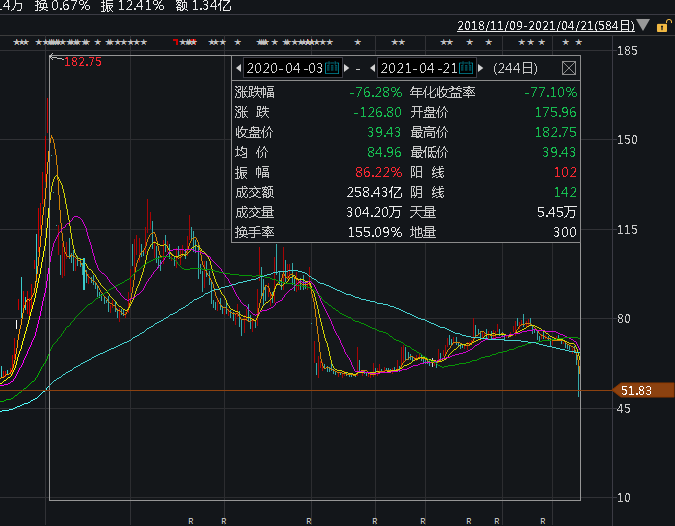Click the 2021-04-21 end date field

tap(419, 68)
